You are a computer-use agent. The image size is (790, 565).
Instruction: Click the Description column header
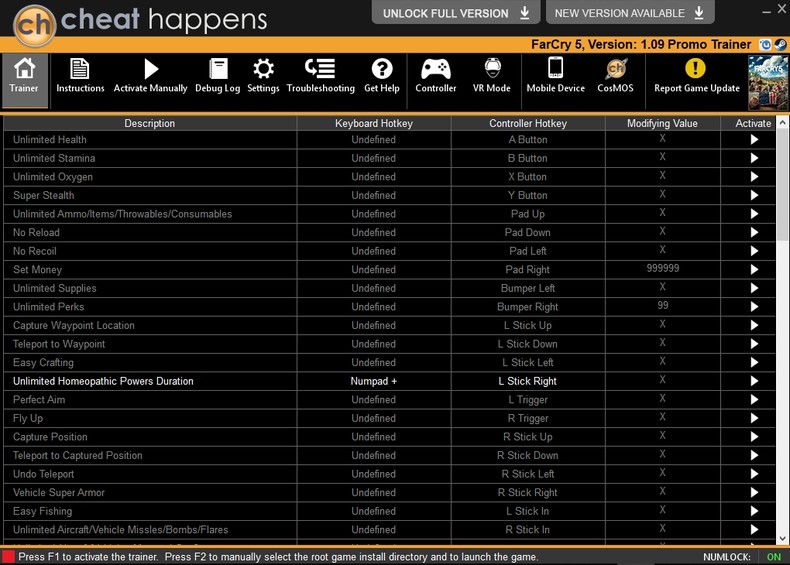click(150, 123)
